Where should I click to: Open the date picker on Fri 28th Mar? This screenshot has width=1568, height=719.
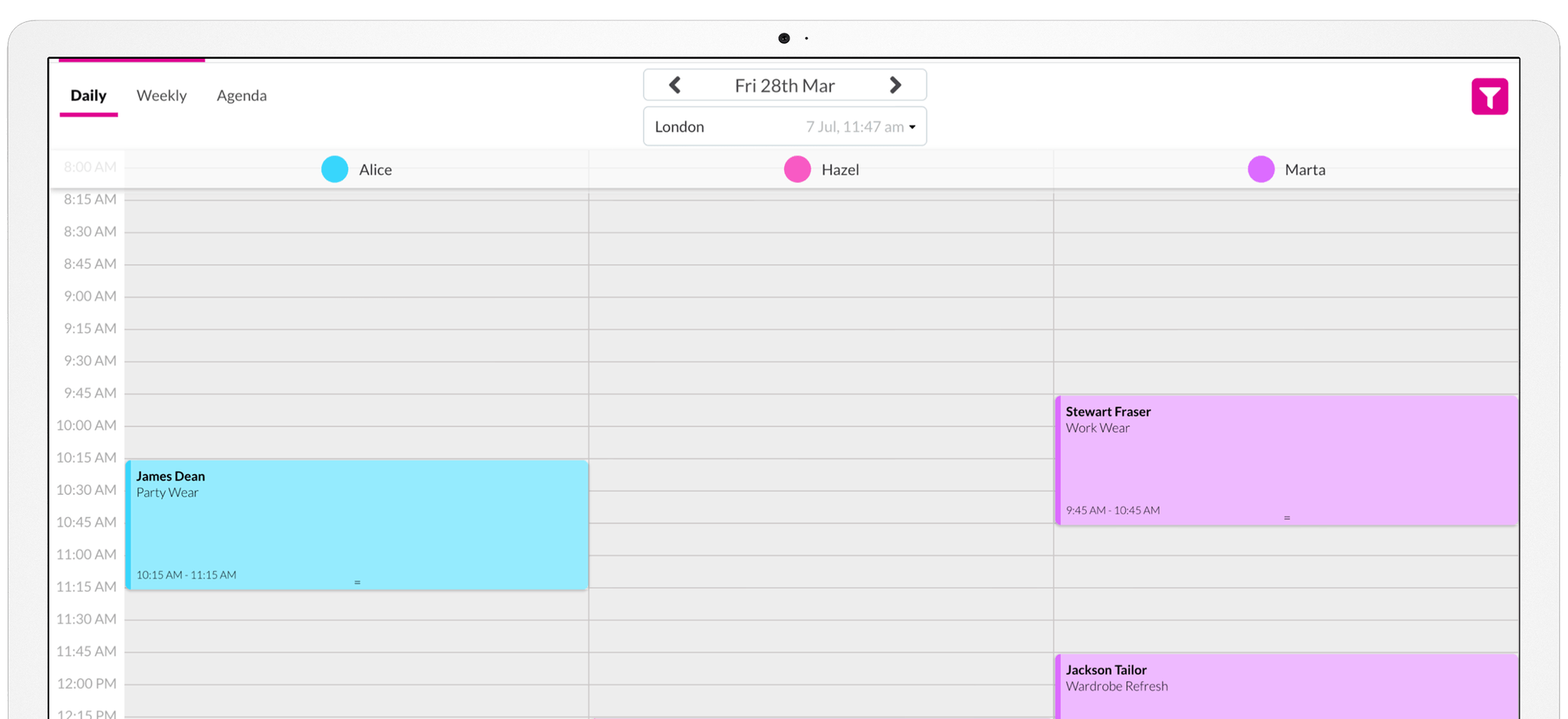784,85
